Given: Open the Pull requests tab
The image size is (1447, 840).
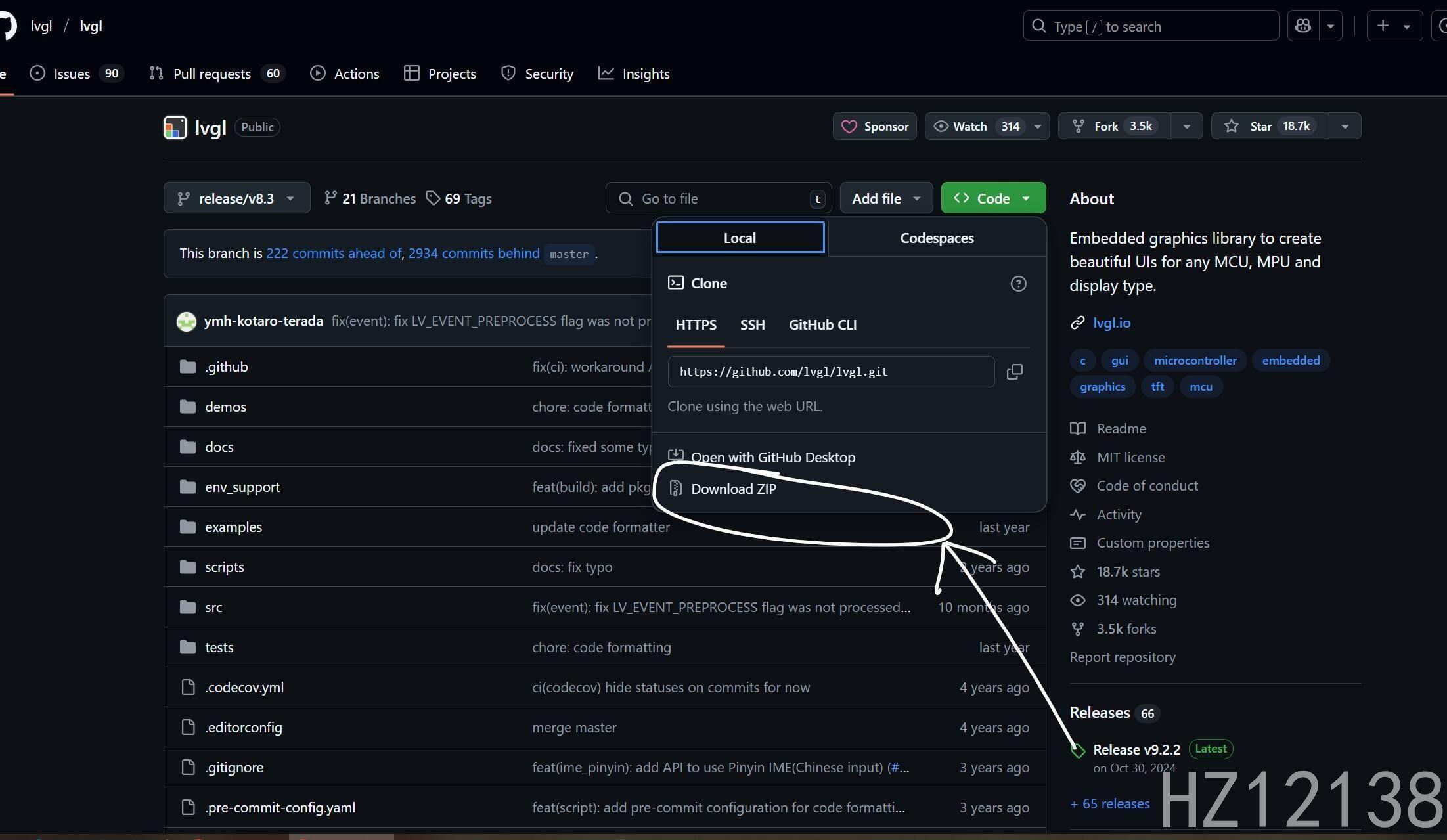Looking at the screenshot, I should pyautogui.click(x=217, y=74).
